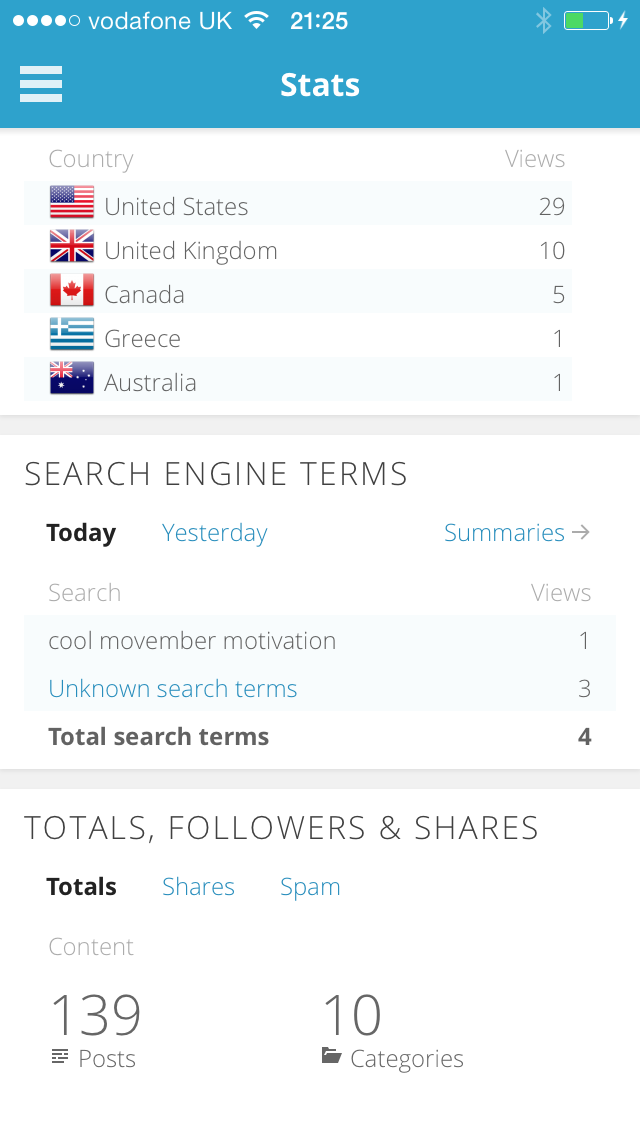Switch to the Shares tab
The width and height of the screenshot is (640, 1136).
(198, 887)
